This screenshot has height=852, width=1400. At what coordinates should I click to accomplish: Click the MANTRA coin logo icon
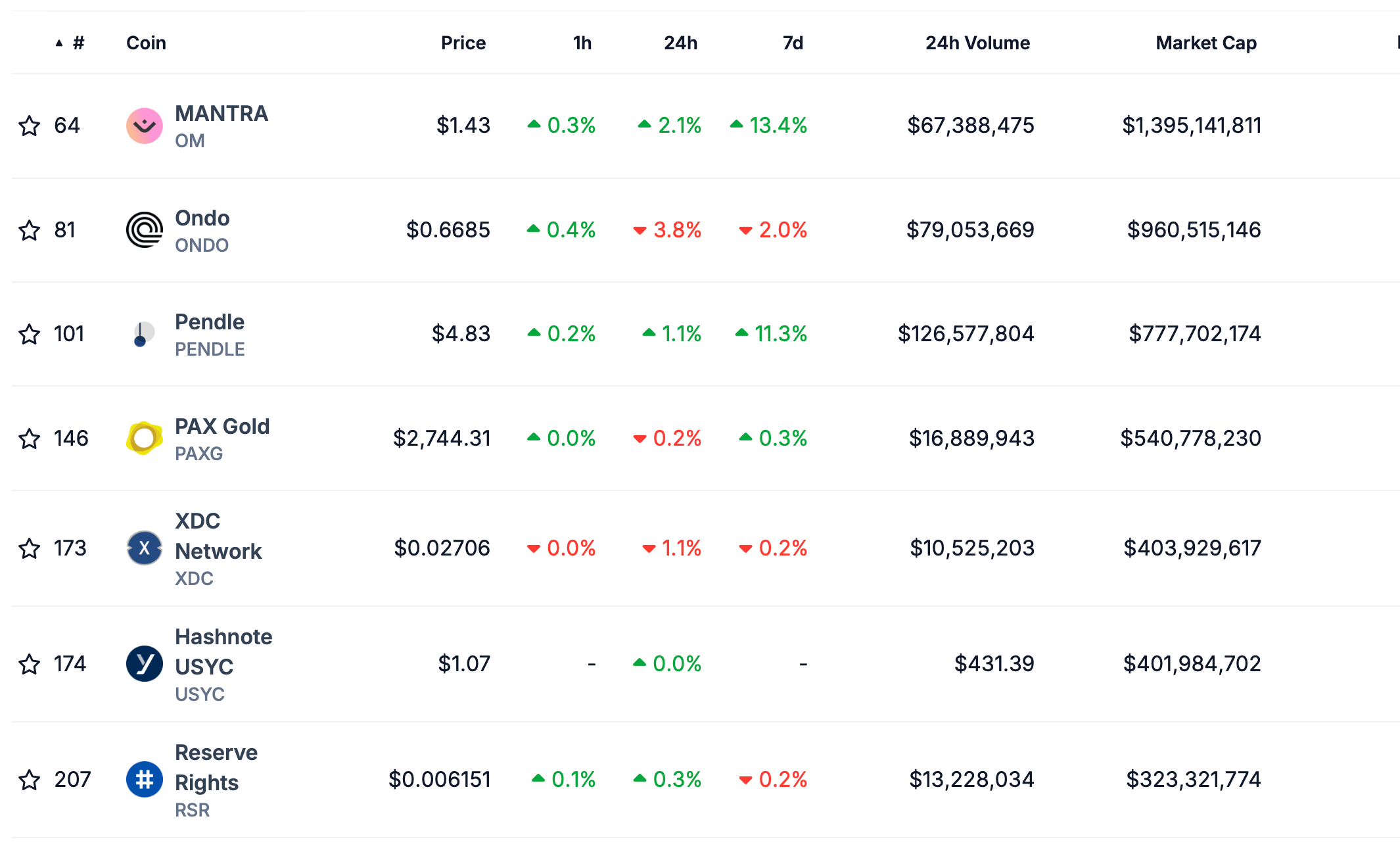[144, 126]
